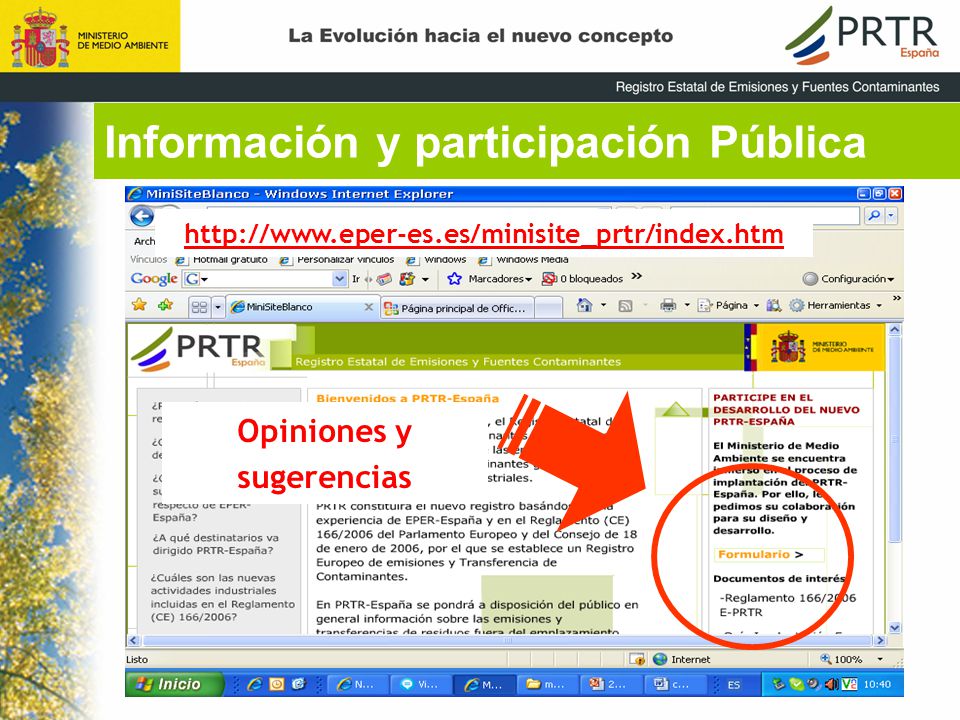Screen dimensions: 960x720
Task: Click the Google toolbar Ir button
Action: [x=356, y=279]
